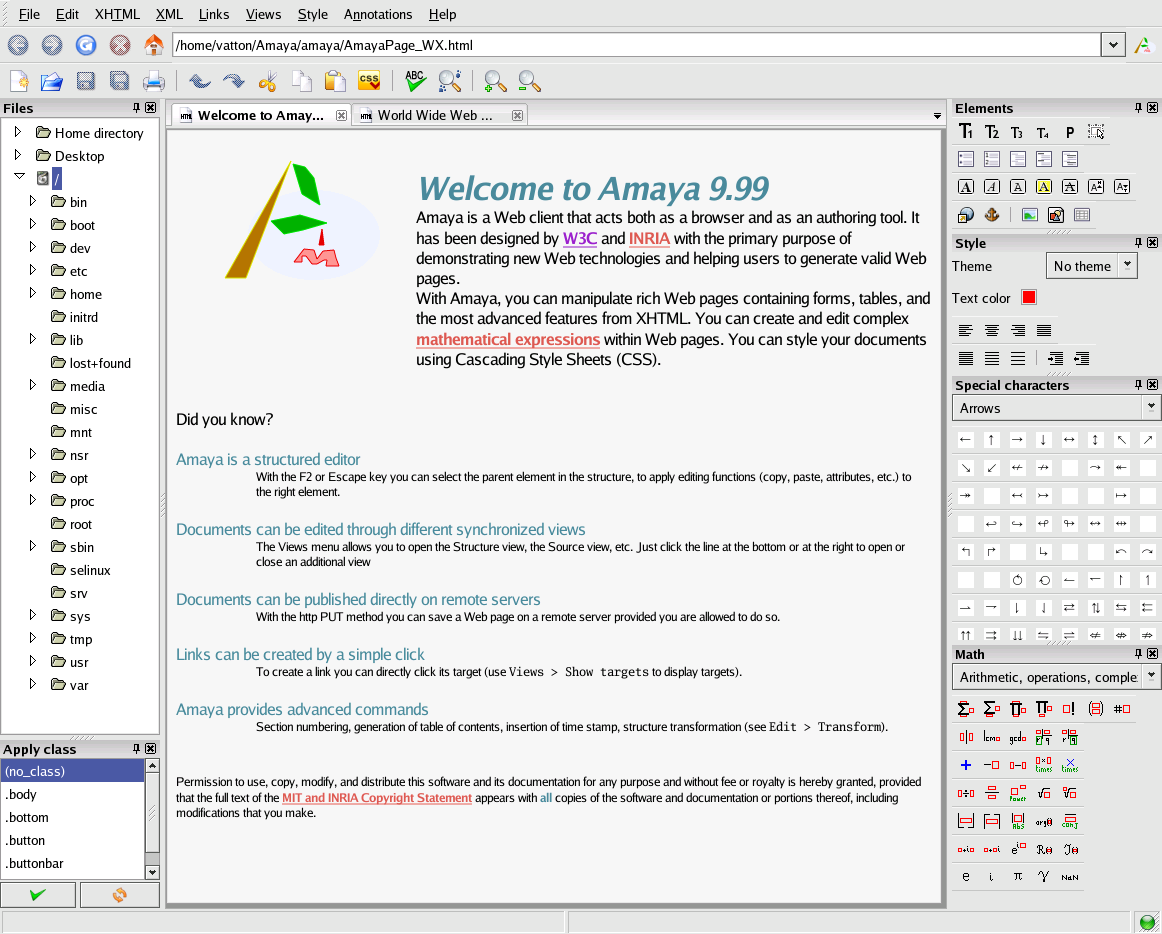Insert the left arrow special character
The image size is (1162, 934).
click(x=965, y=440)
